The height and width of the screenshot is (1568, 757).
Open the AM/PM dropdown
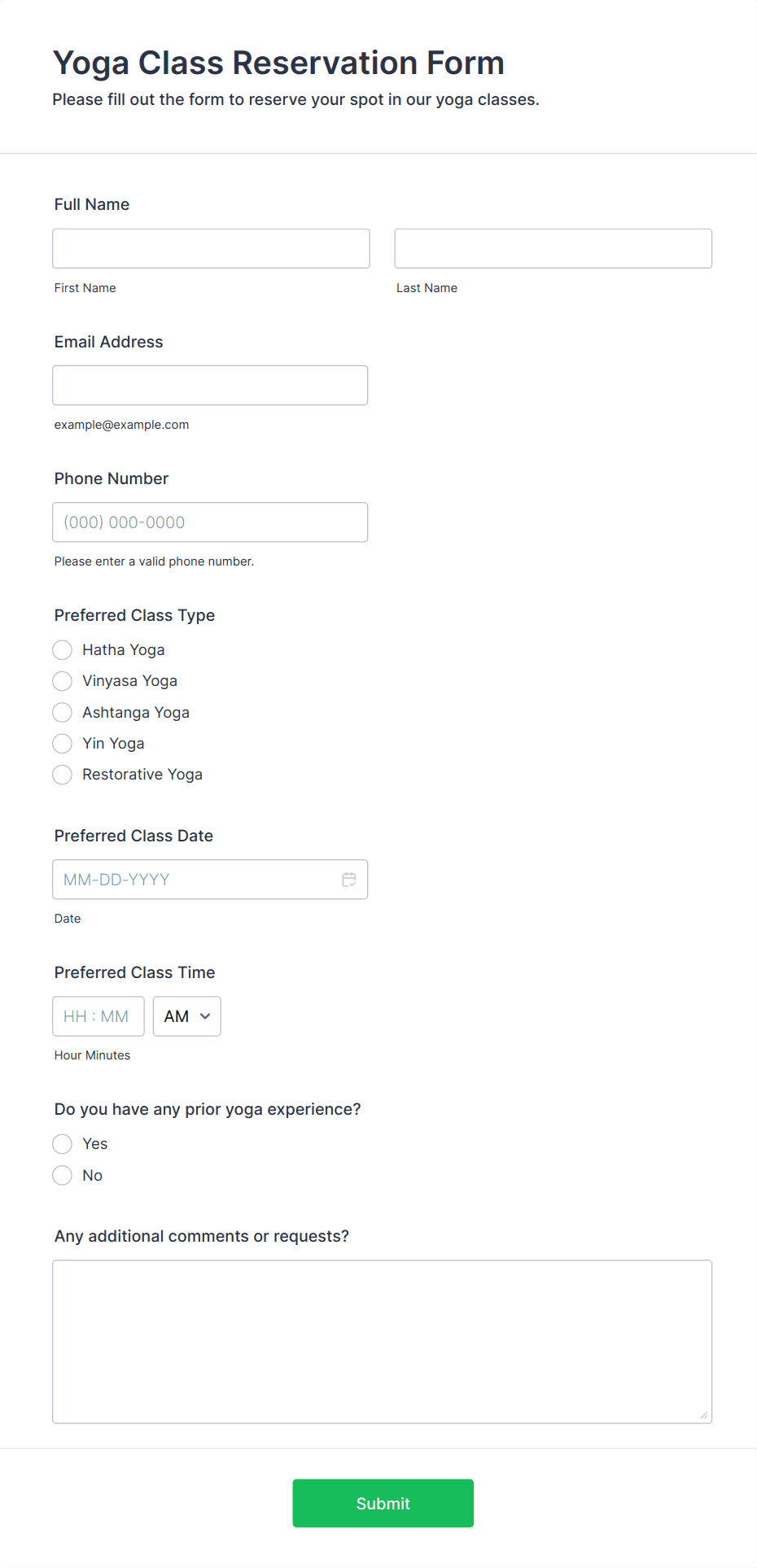[186, 1016]
